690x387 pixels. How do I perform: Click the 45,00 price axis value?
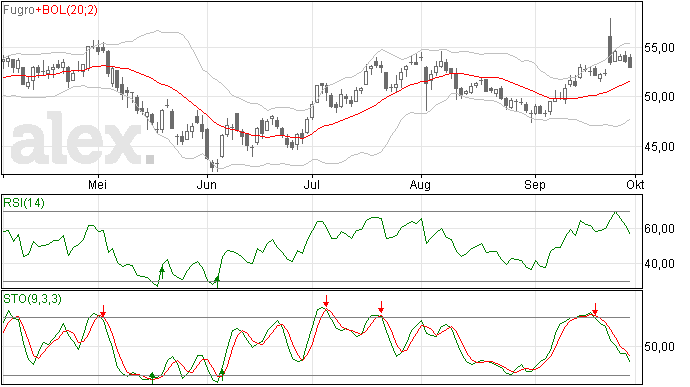[659, 147]
